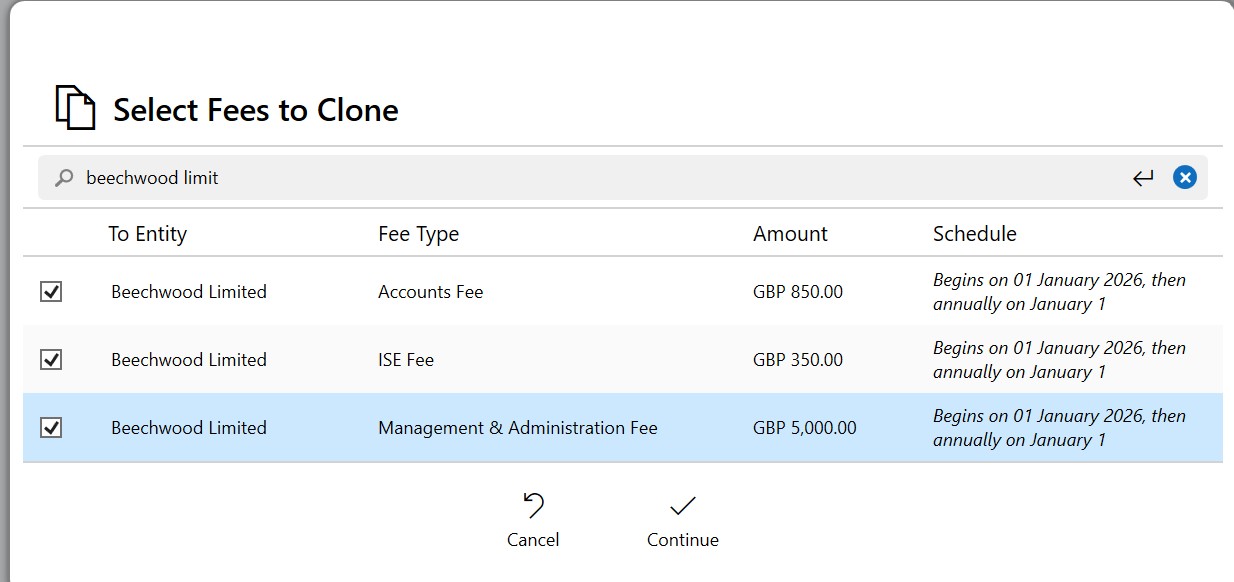The image size is (1234, 582).
Task: Click the Continue button
Action: (x=681, y=539)
